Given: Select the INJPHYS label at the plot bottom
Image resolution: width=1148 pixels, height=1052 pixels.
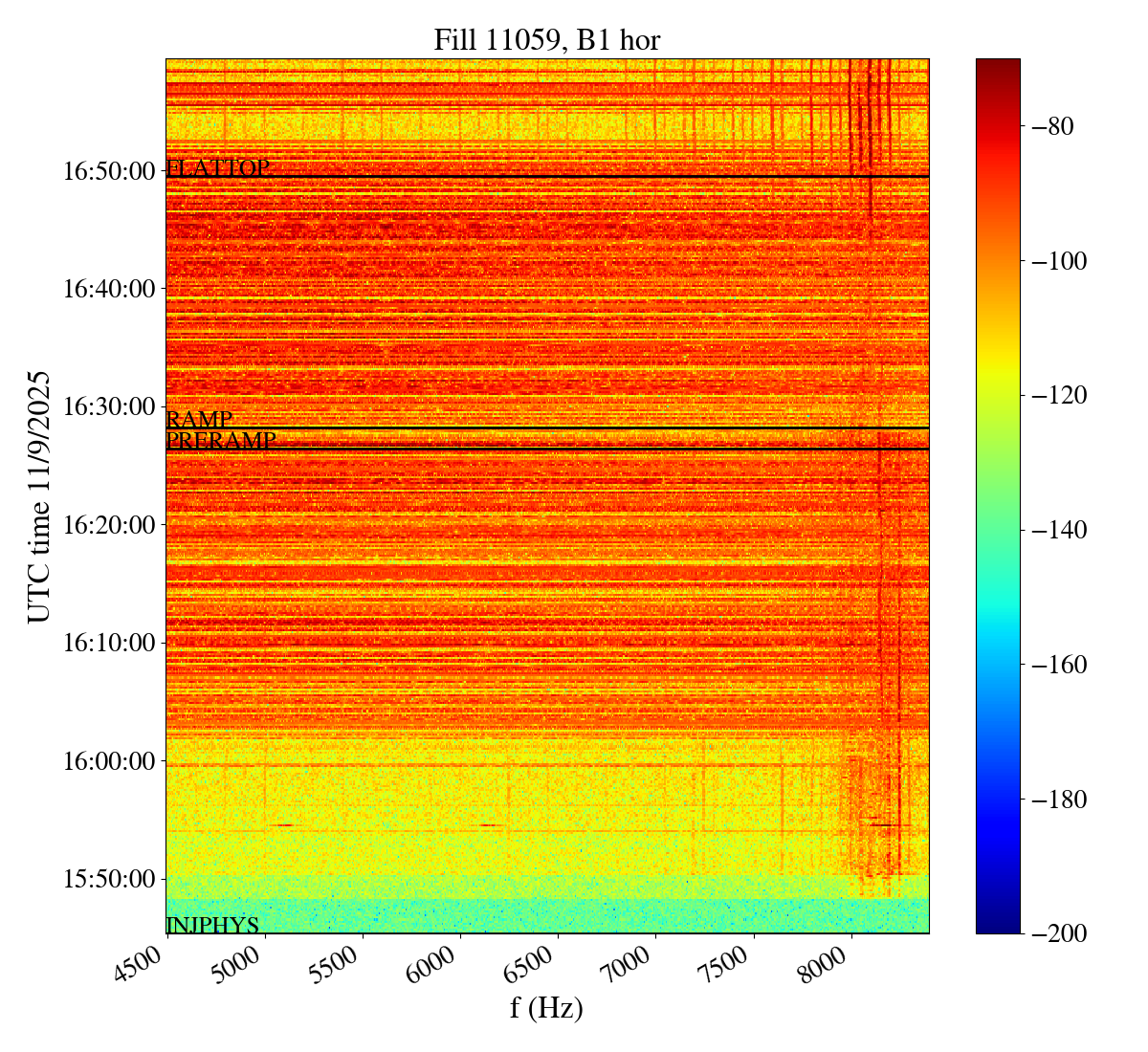Looking at the screenshot, I should pyautogui.click(x=212, y=925).
